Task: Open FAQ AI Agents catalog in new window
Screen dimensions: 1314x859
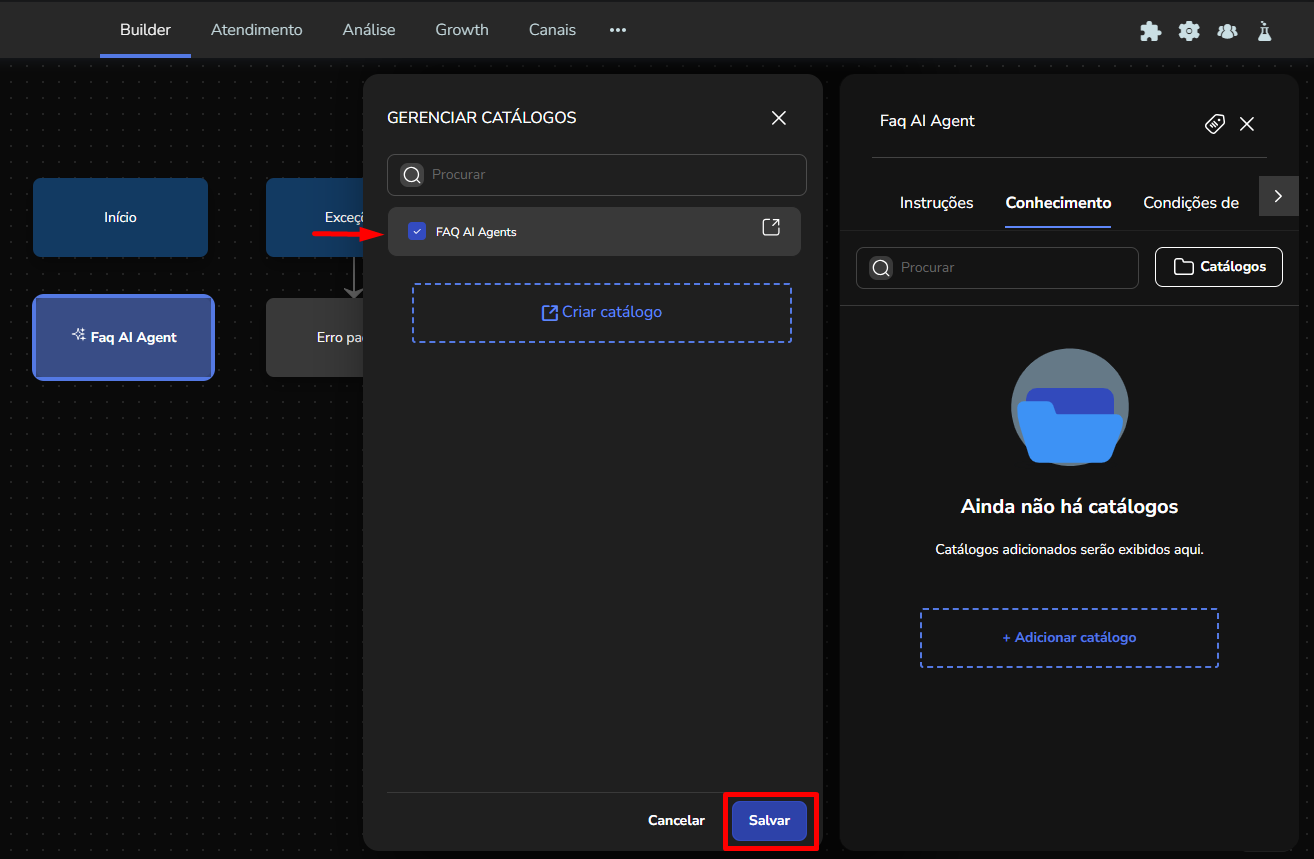Action: click(x=771, y=227)
